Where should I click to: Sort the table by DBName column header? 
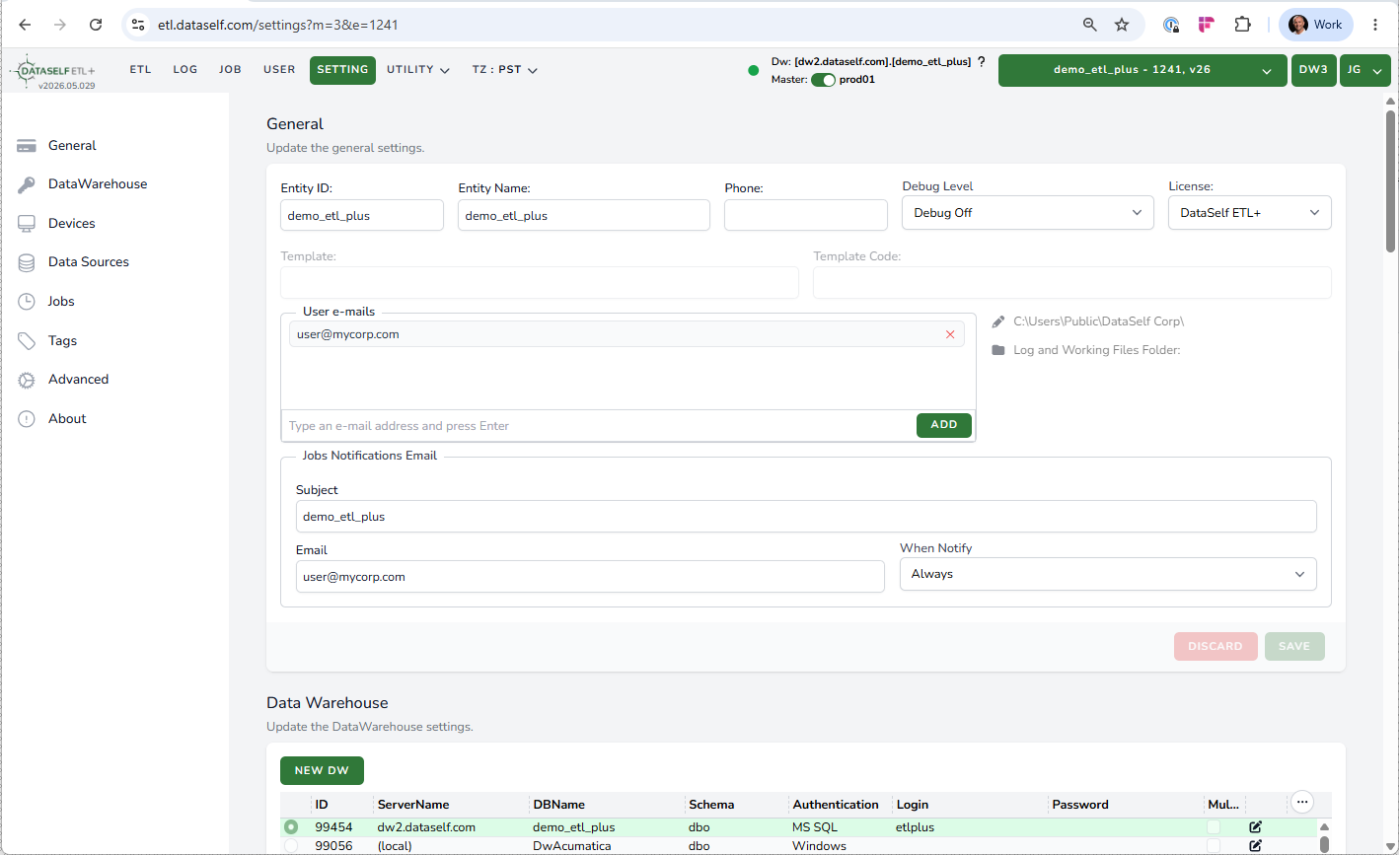(x=558, y=805)
